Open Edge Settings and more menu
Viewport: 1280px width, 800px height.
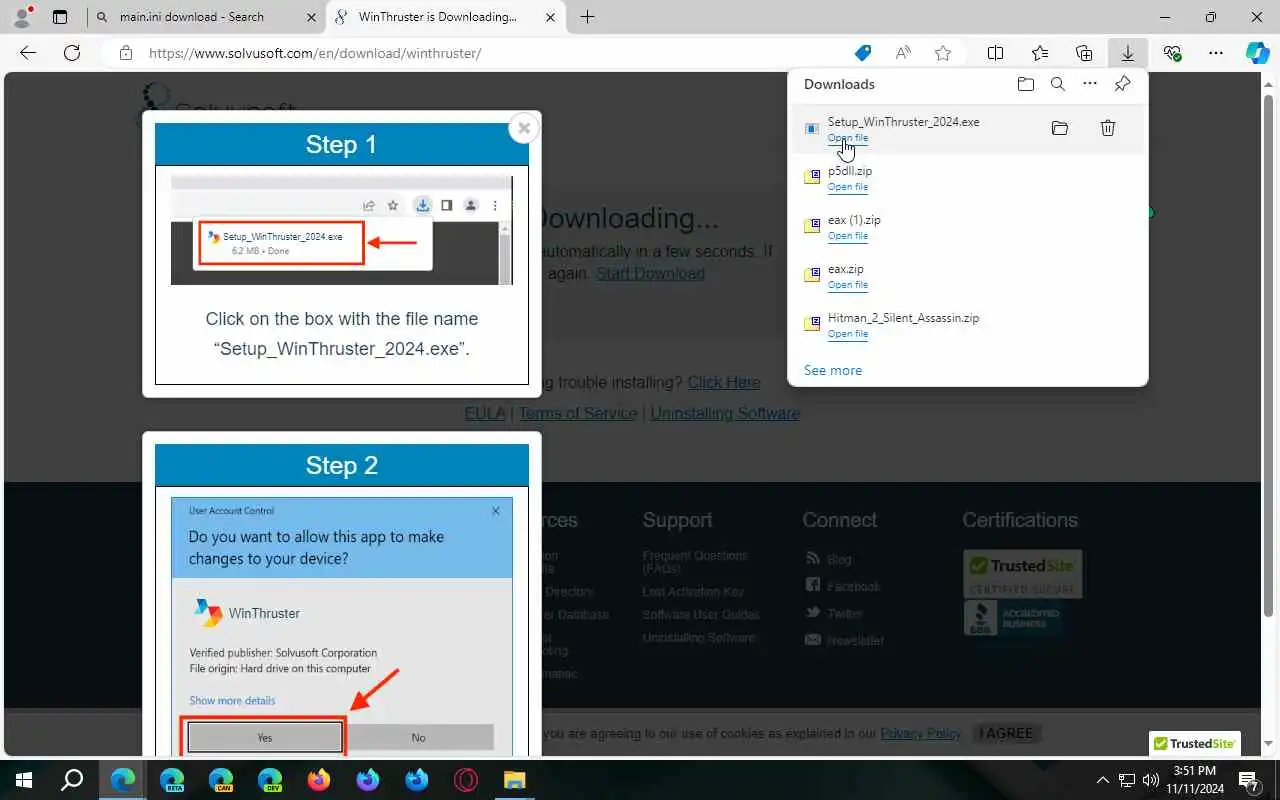click(x=1216, y=53)
